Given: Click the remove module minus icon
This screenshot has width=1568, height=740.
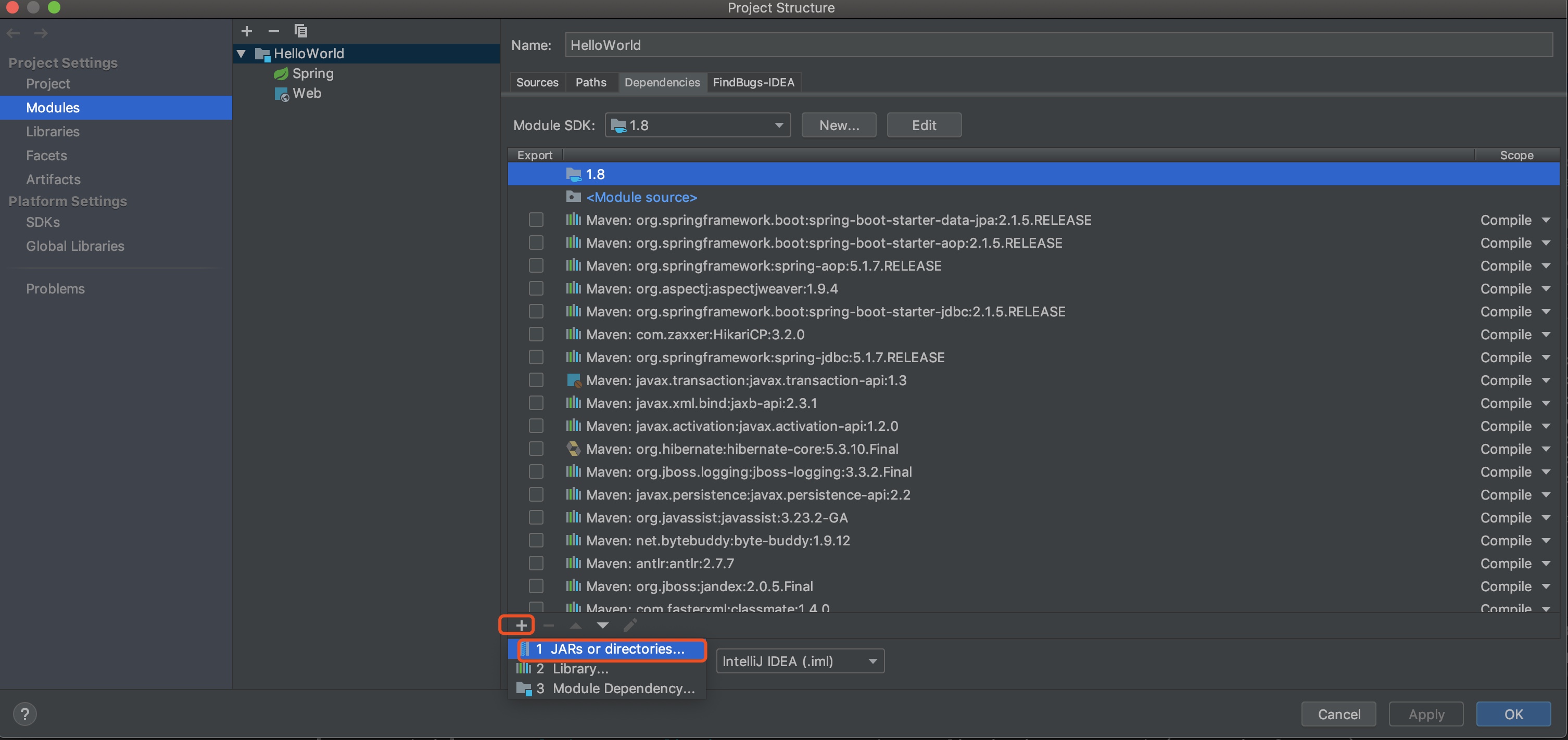Looking at the screenshot, I should pos(273,31).
